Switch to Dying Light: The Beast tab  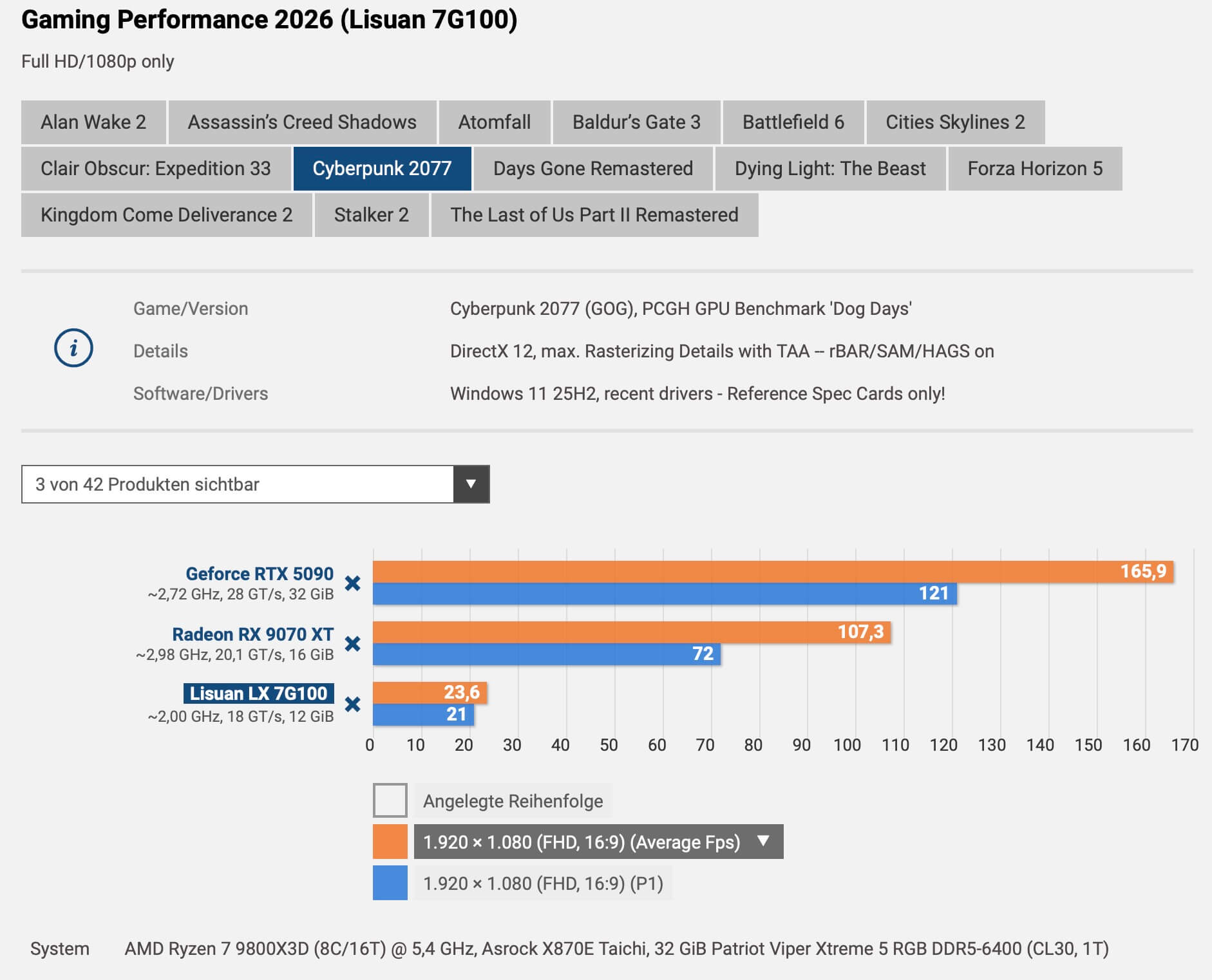[831, 169]
